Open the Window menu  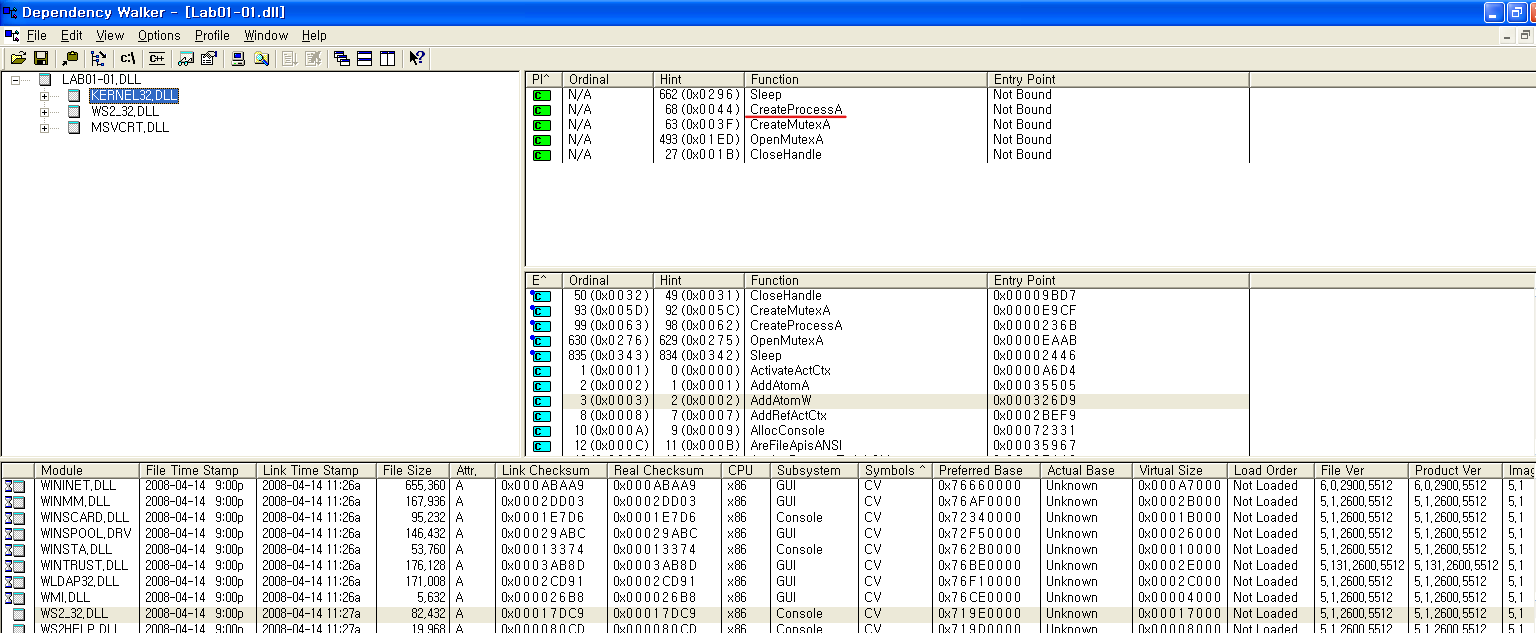(x=266, y=35)
